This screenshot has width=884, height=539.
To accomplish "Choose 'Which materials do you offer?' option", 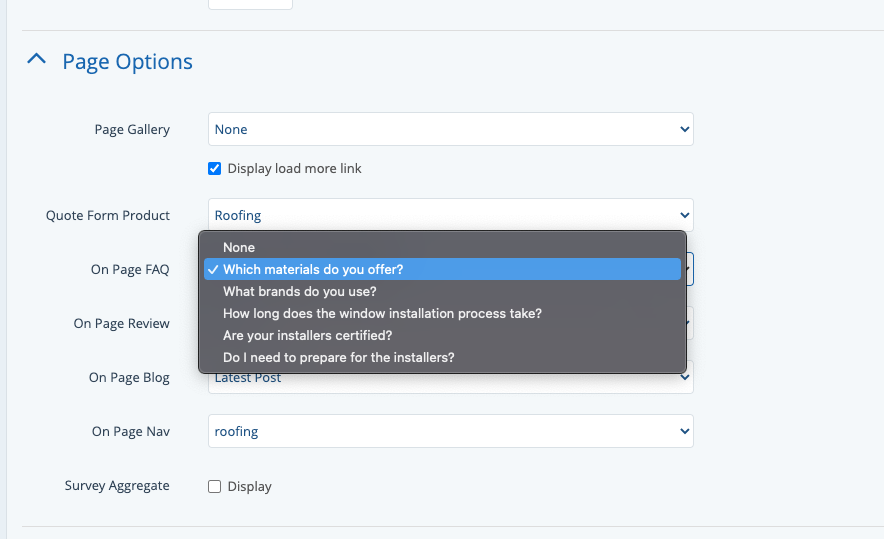I will [313, 269].
